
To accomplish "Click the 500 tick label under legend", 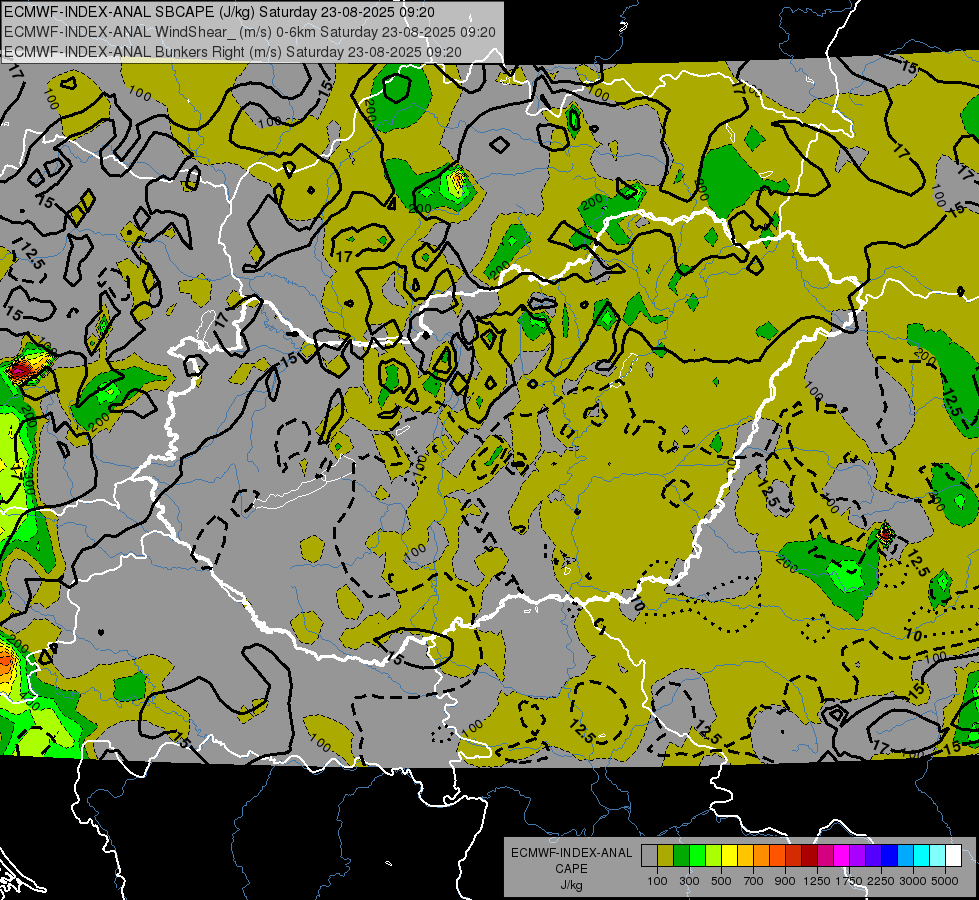I will (x=721, y=881).
